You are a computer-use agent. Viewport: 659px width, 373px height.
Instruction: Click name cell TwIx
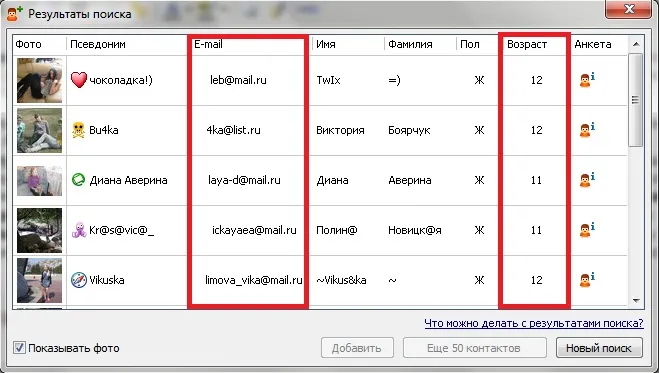328,80
